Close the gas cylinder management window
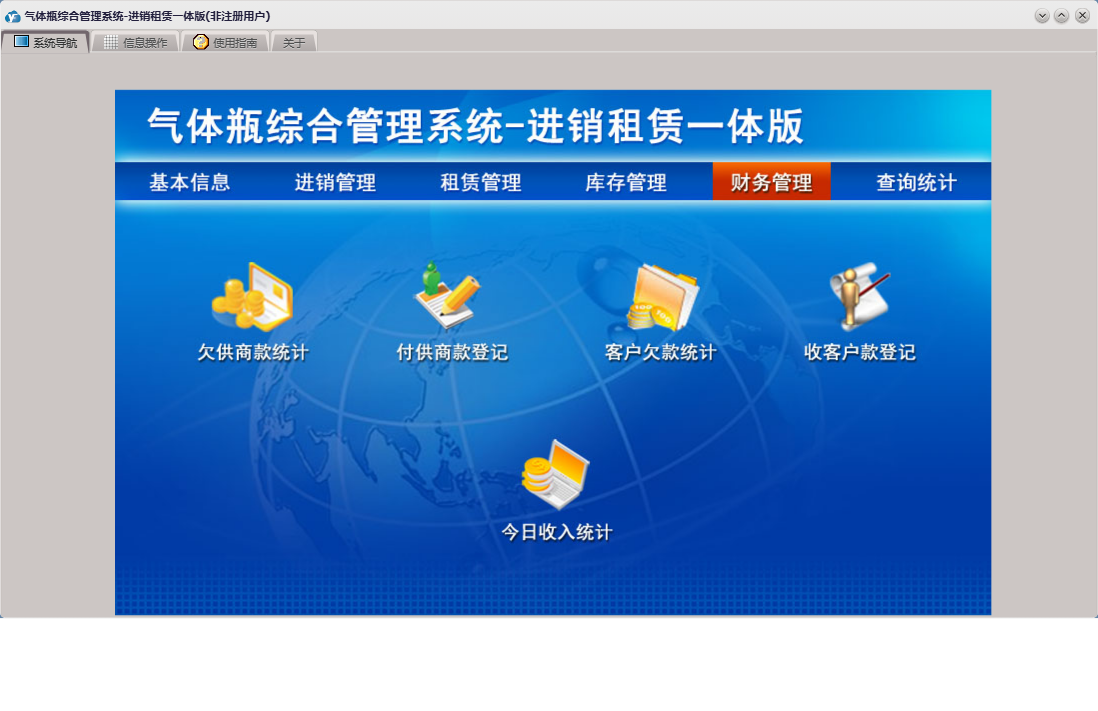This screenshot has width=1098, height=711. click(1082, 16)
